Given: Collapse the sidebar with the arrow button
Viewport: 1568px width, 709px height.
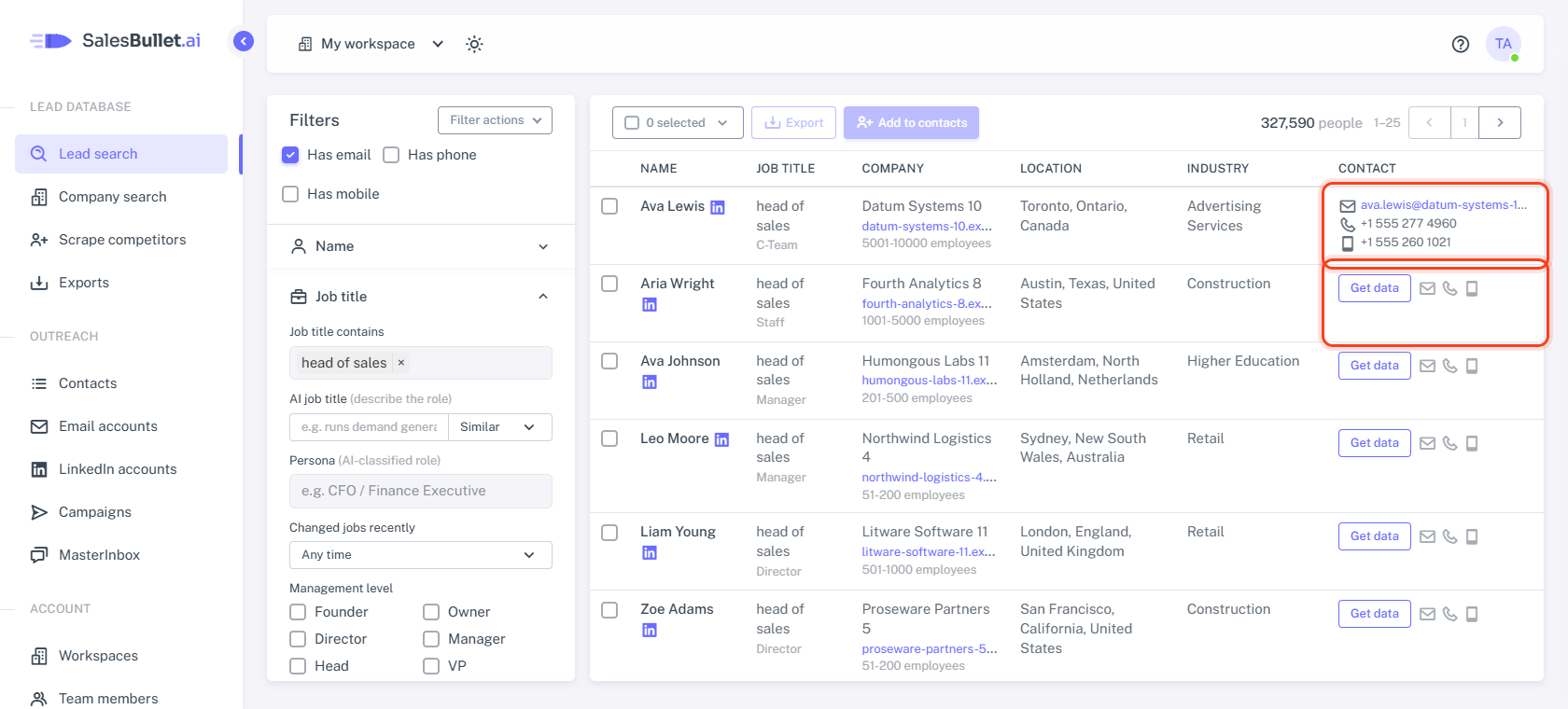Looking at the screenshot, I should point(244,41).
